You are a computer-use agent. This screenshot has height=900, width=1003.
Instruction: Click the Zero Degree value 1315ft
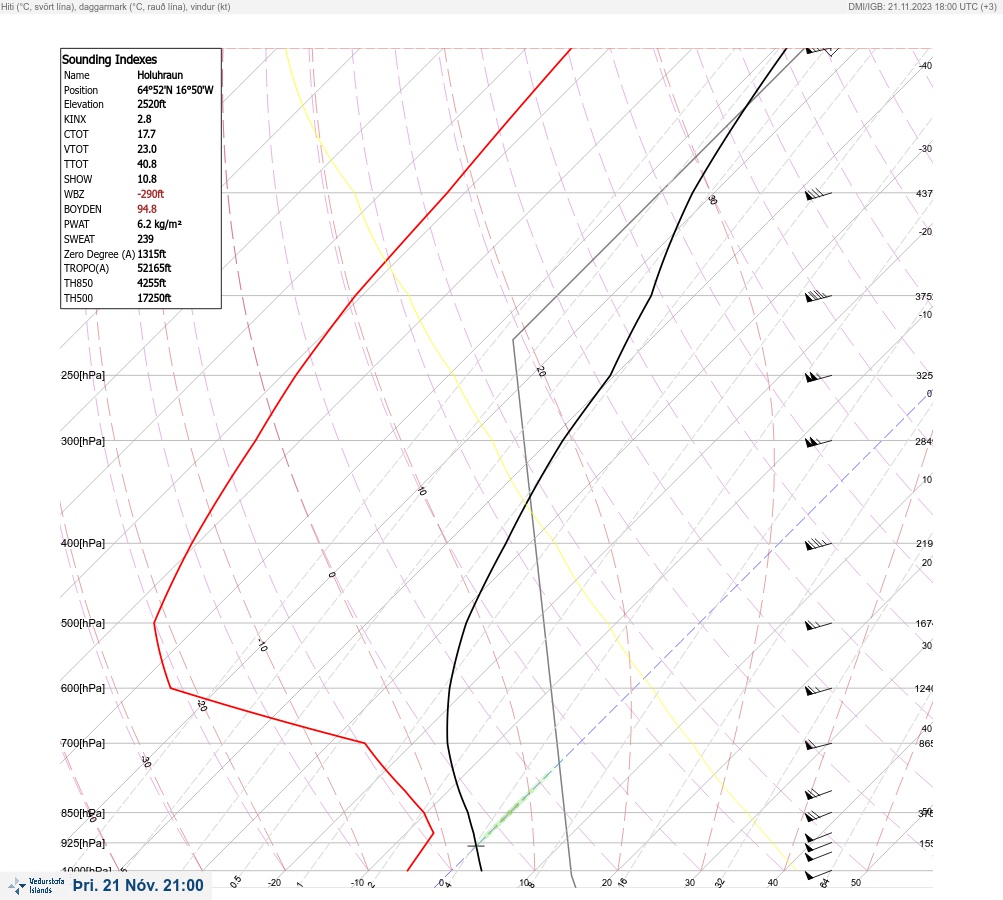tap(152, 254)
